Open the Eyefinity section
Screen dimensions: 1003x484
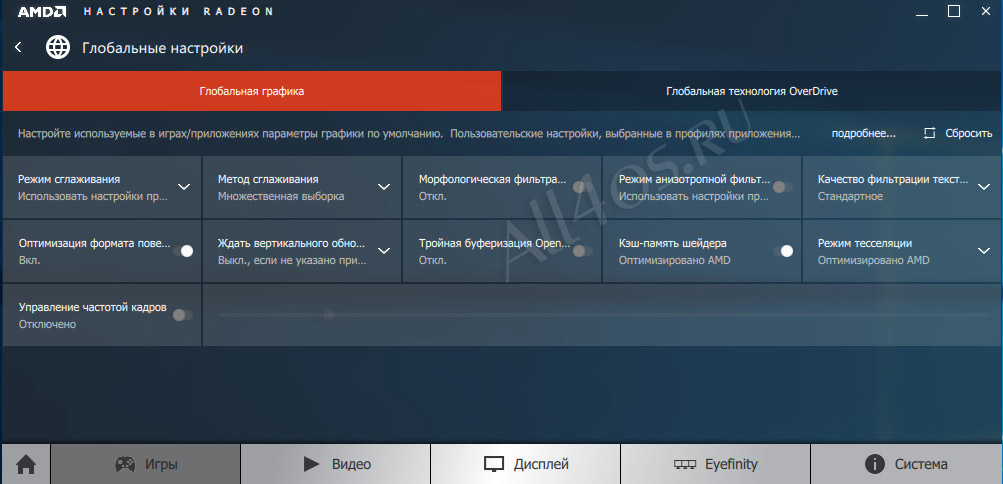(x=715, y=464)
